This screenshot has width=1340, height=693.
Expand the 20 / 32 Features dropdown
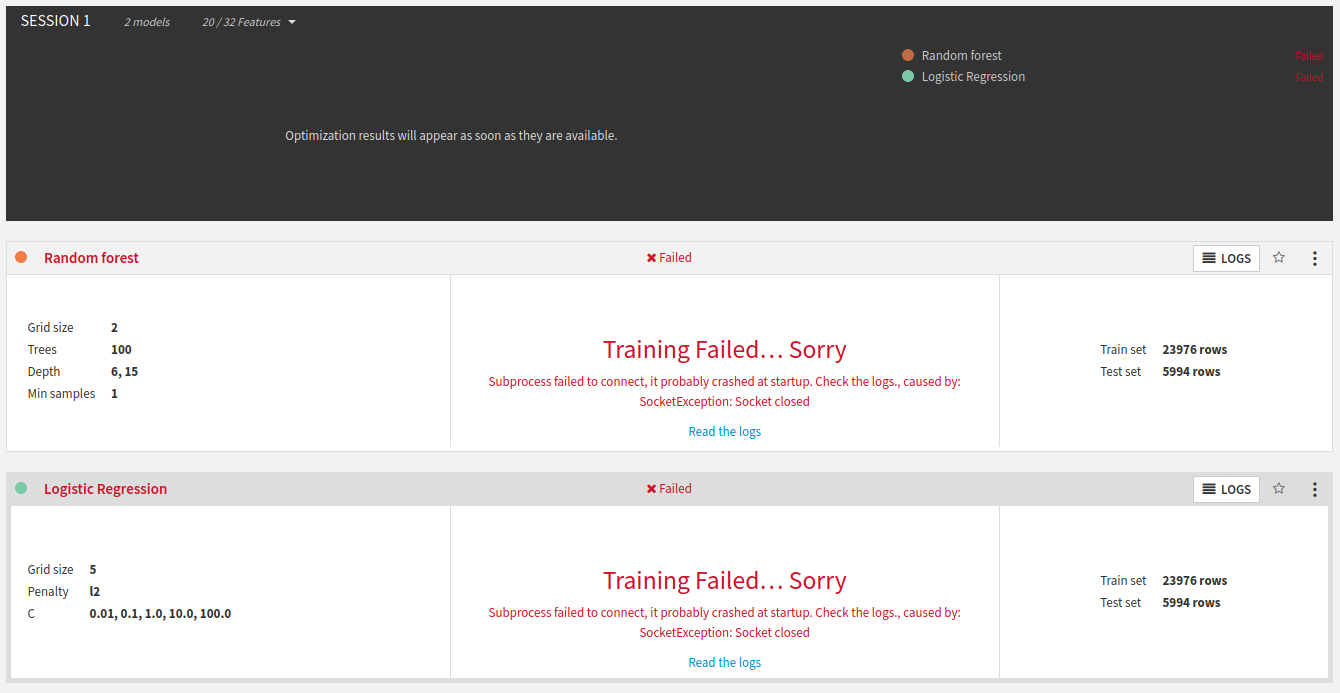coord(249,22)
